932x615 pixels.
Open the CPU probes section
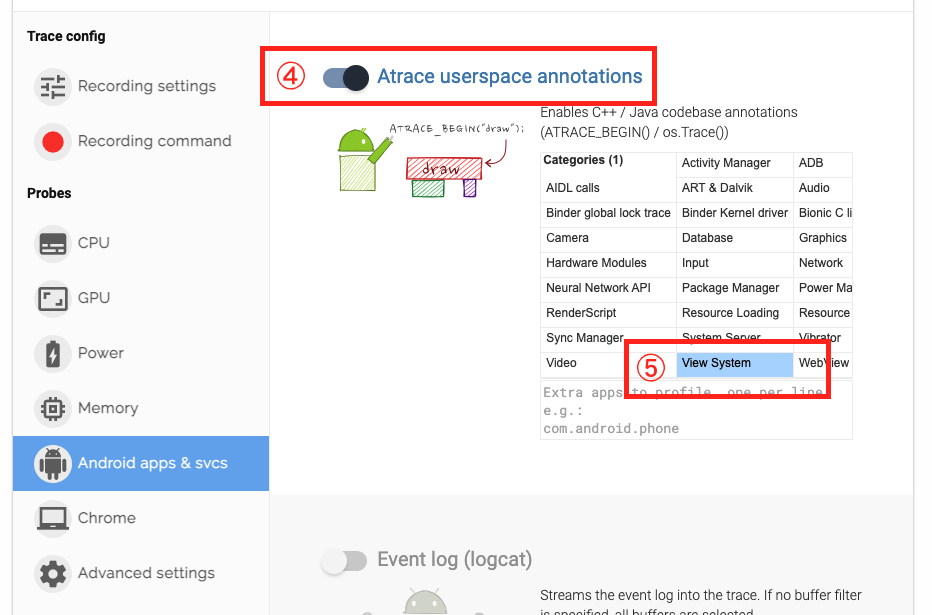pos(141,244)
